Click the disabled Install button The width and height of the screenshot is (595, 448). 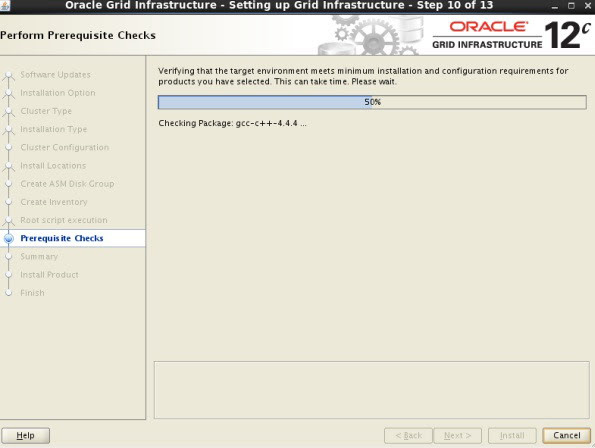pyautogui.click(x=512, y=435)
